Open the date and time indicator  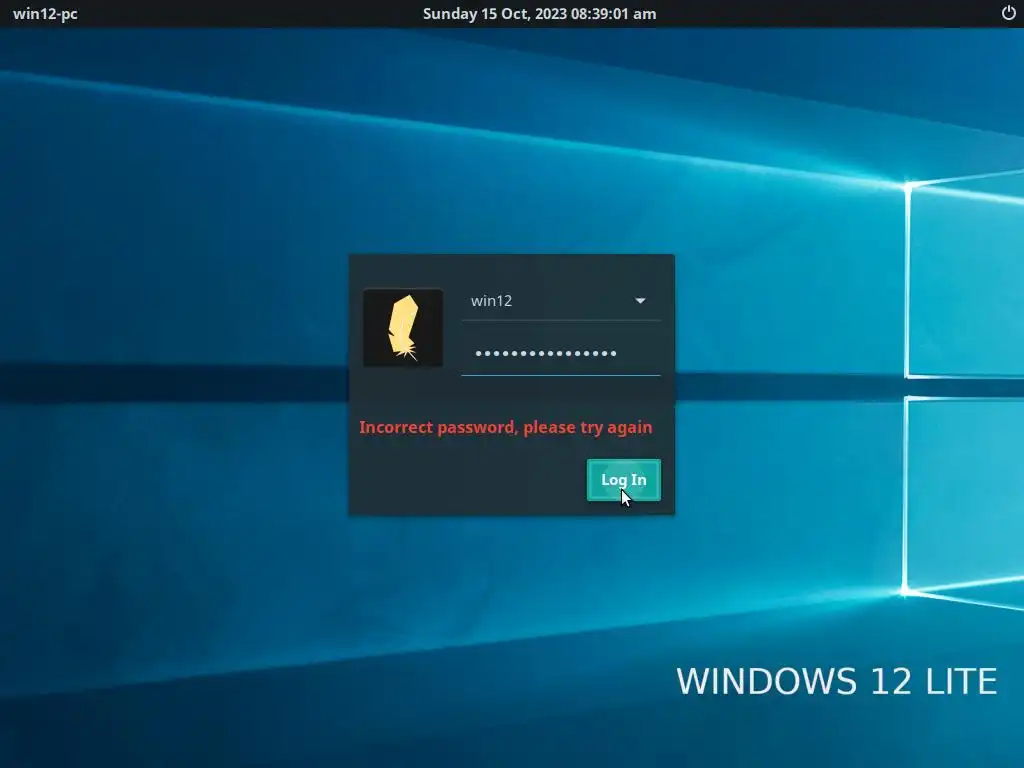[539, 14]
